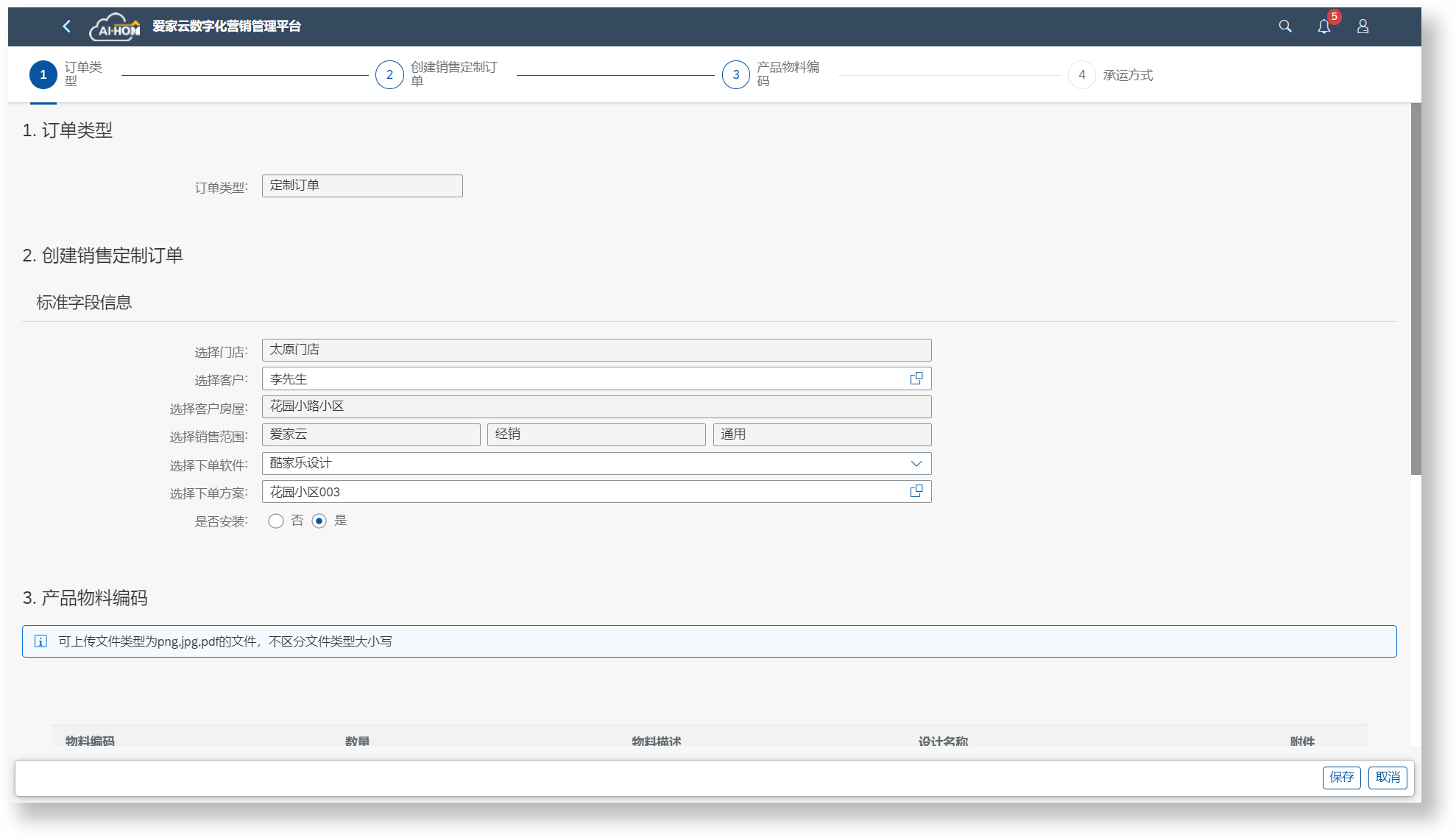This screenshot has height=838, width=1456.
Task: Click the 酷家乐设计 combo box field
Action: [x=582, y=464]
